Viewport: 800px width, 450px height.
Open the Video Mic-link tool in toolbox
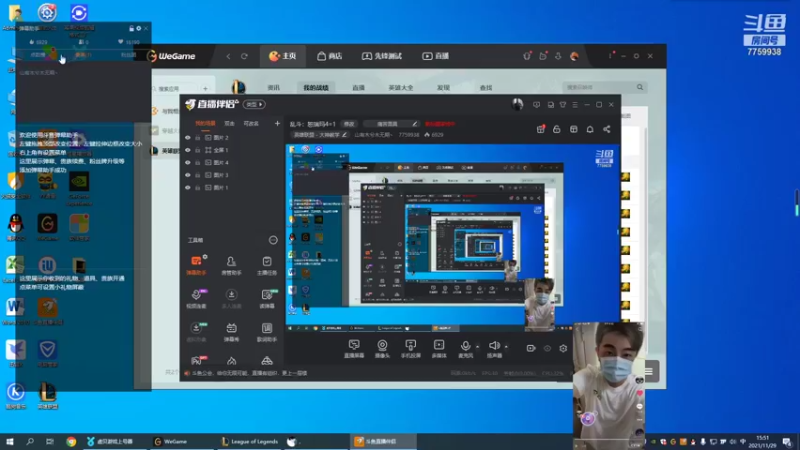click(x=196, y=298)
